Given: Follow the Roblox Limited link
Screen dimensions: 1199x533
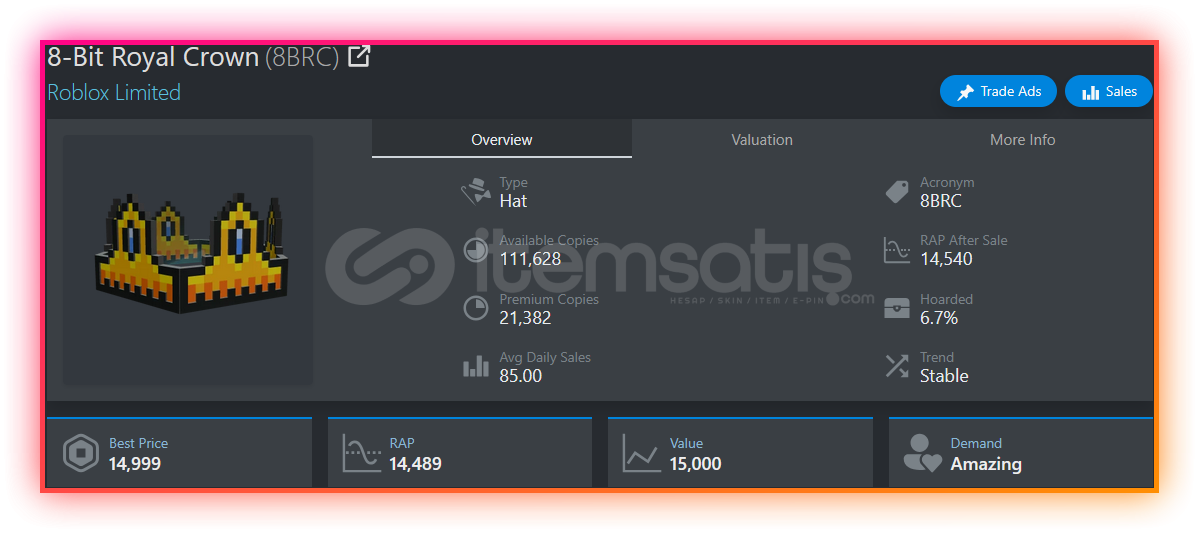Looking at the screenshot, I should coord(114,93).
